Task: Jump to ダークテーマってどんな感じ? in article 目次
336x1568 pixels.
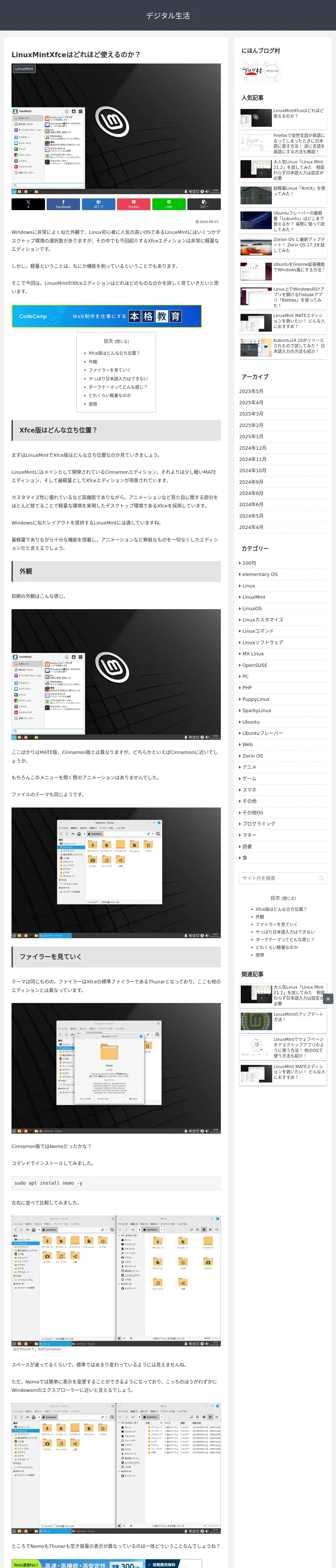Action: [x=118, y=387]
